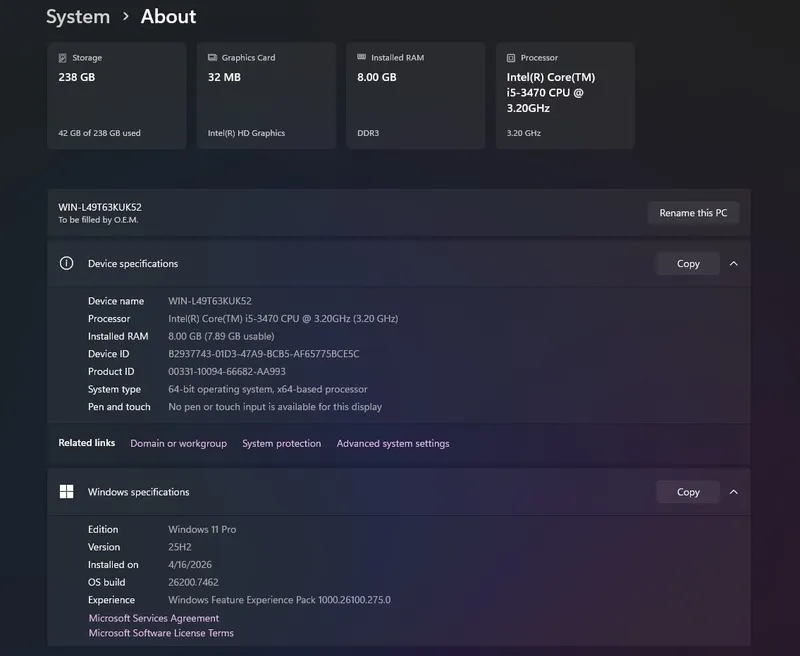Click the 'Device specifications' heading text
Screen dimensions: 800x656
pyautogui.click(x=133, y=264)
